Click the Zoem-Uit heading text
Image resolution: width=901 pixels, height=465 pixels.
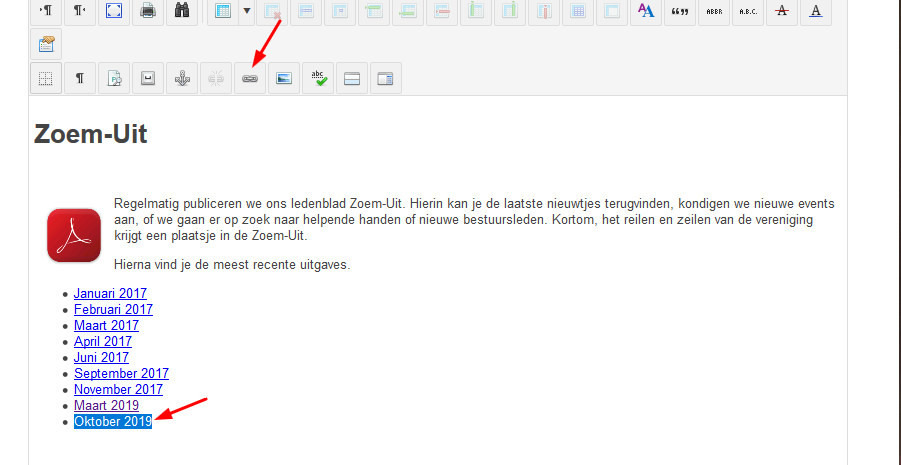(x=91, y=135)
